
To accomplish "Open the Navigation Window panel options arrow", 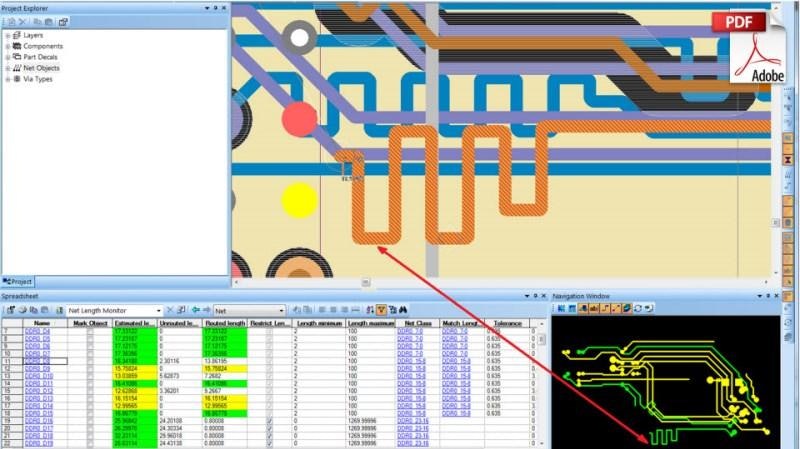I will 760,296.
